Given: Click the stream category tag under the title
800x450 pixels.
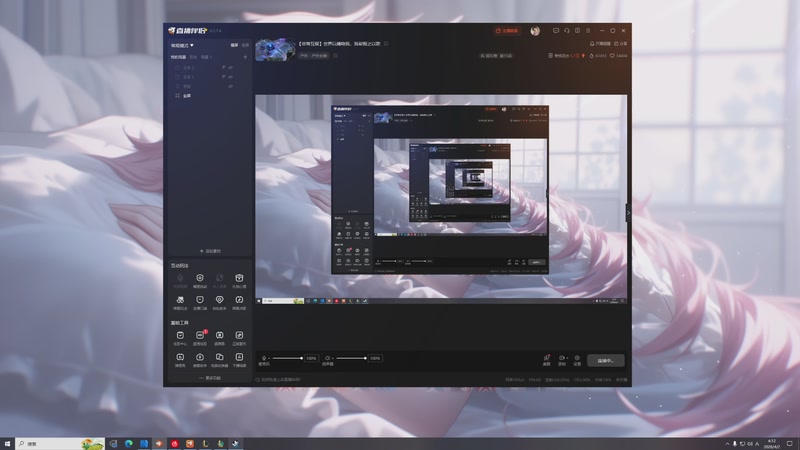Looking at the screenshot, I should pos(314,56).
